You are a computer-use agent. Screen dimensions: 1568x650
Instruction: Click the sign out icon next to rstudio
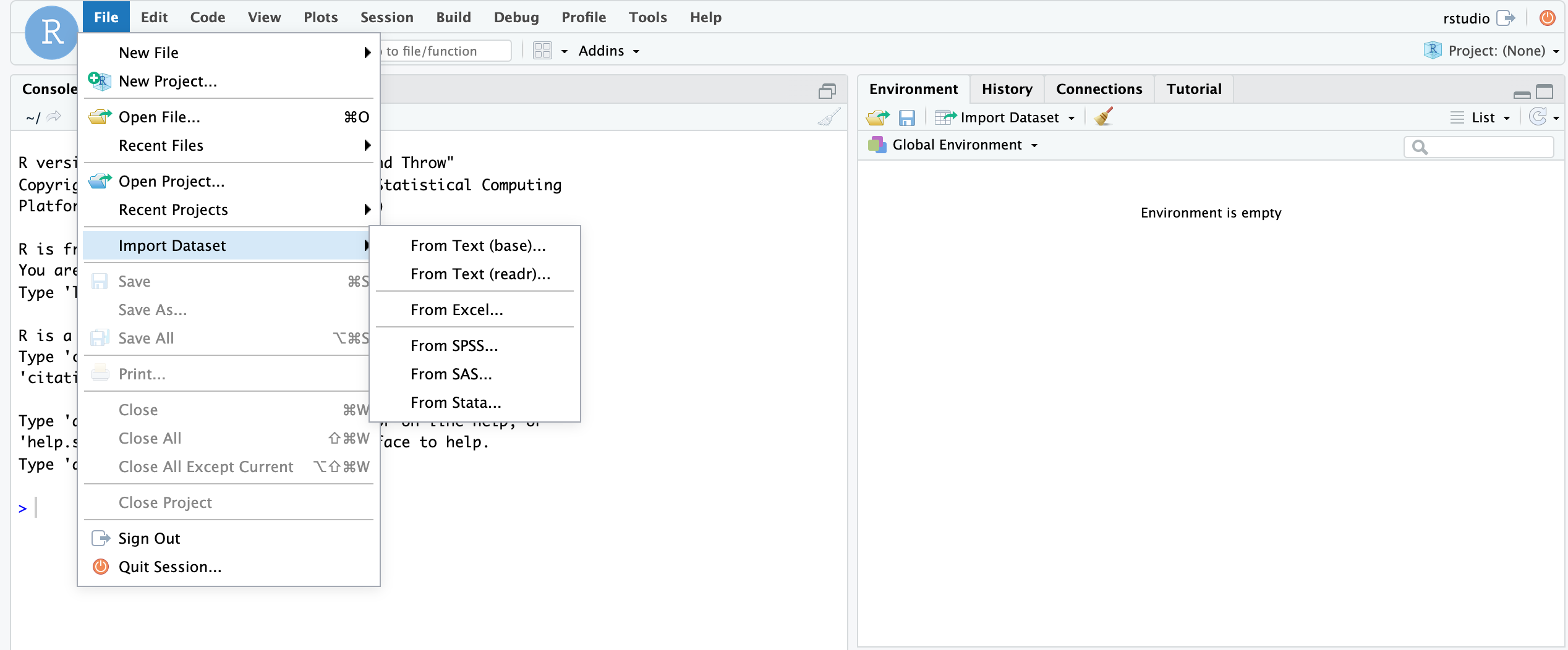coord(1506,18)
